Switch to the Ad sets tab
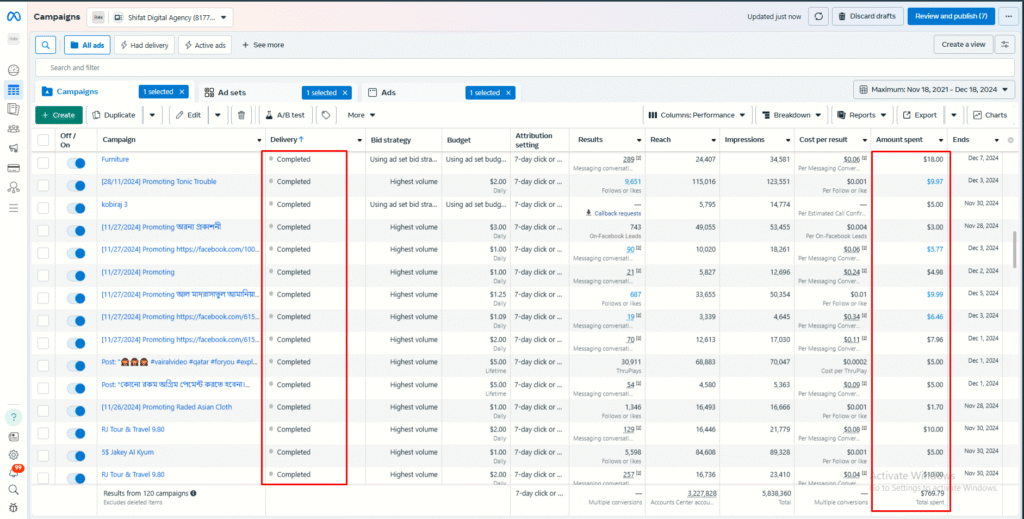 (x=231, y=92)
